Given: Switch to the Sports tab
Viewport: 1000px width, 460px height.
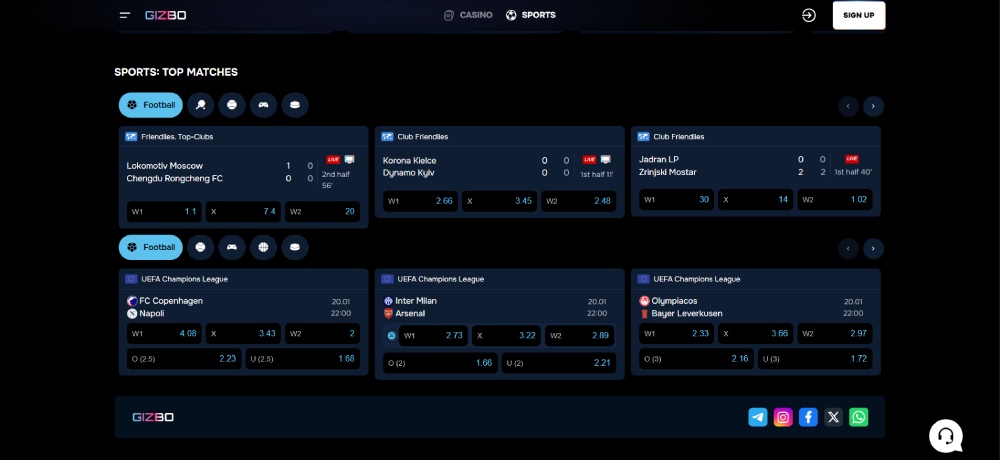Looking at the screenshot, I should click(x=530, y=15).
